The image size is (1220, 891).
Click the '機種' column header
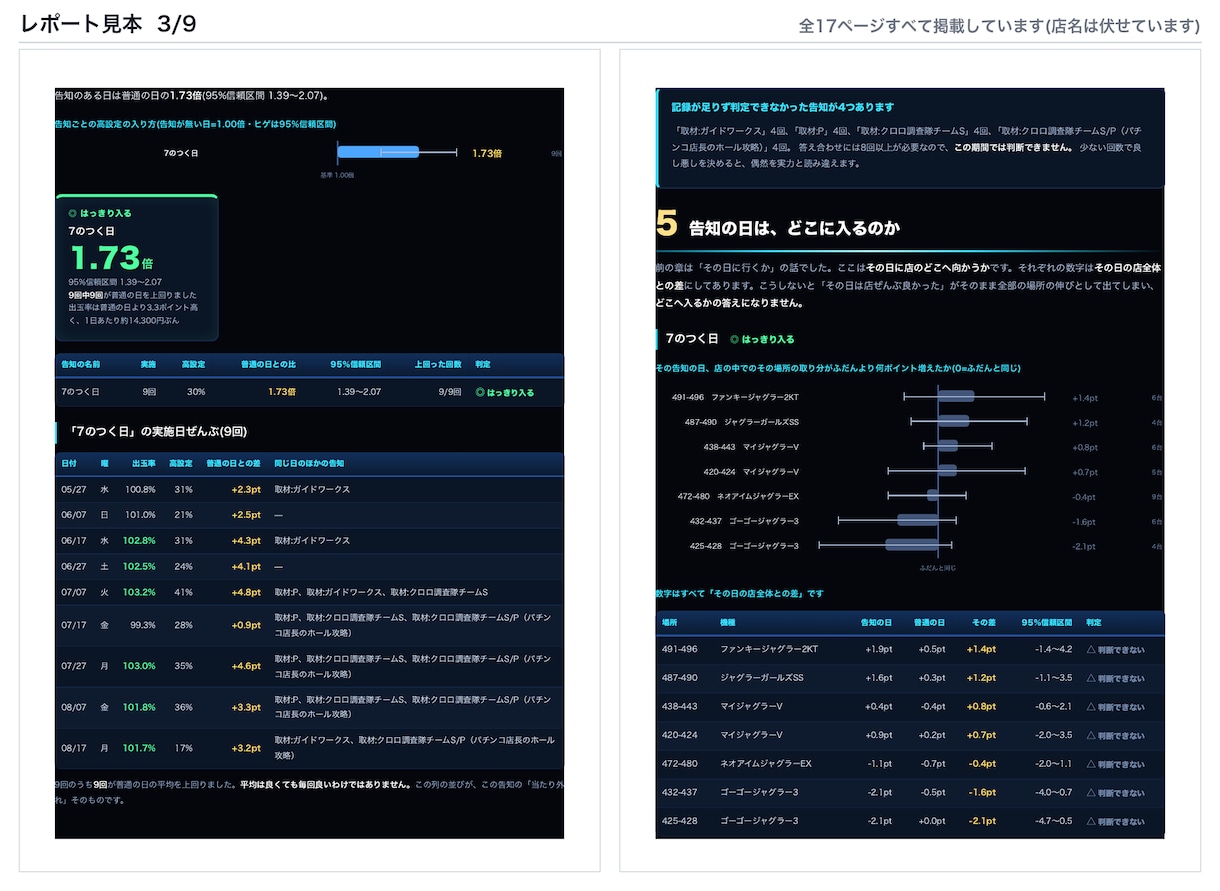pyautogui.click(x=728, y=622)
